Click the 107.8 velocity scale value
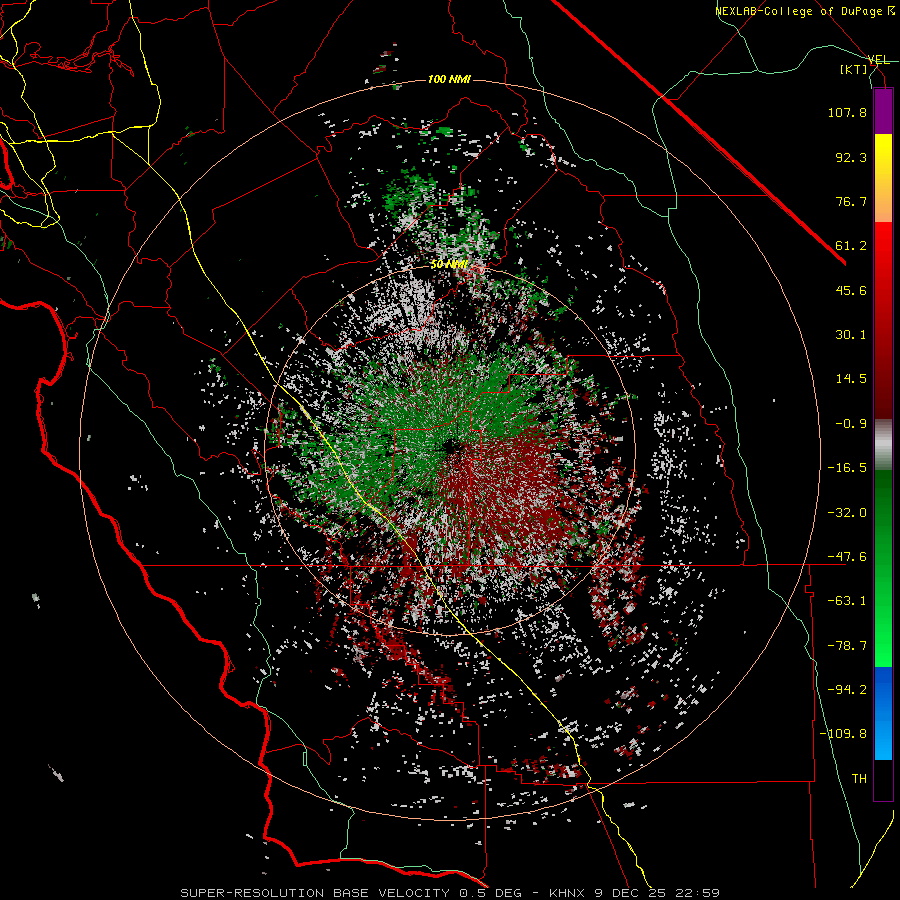This screenshot has width=900, height=900. [847, 112]
